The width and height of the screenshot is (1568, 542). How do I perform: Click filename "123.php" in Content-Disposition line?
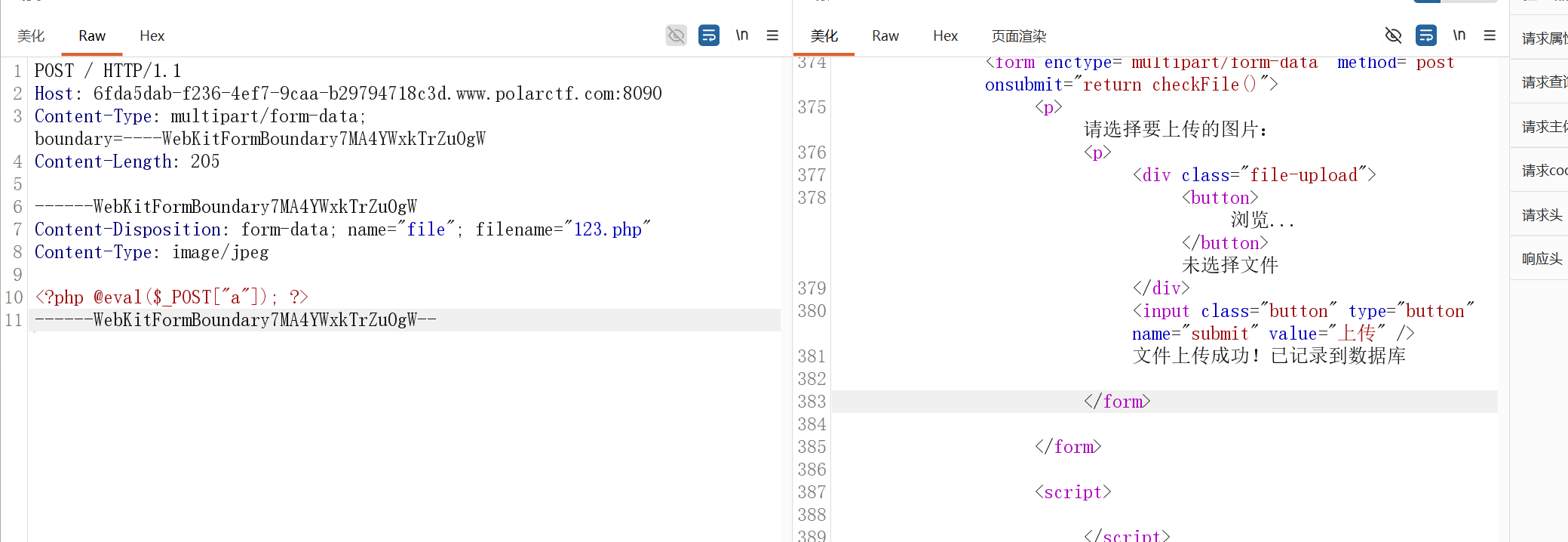coord(563,229)
